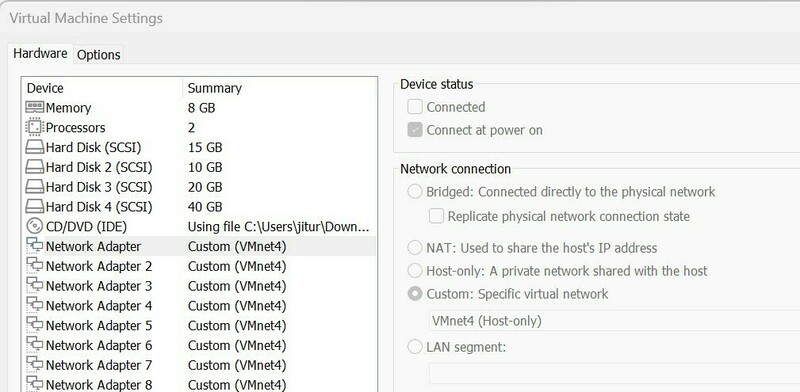
Task: Toggle Connect at power on checkbox
Action: click(415, 130)
